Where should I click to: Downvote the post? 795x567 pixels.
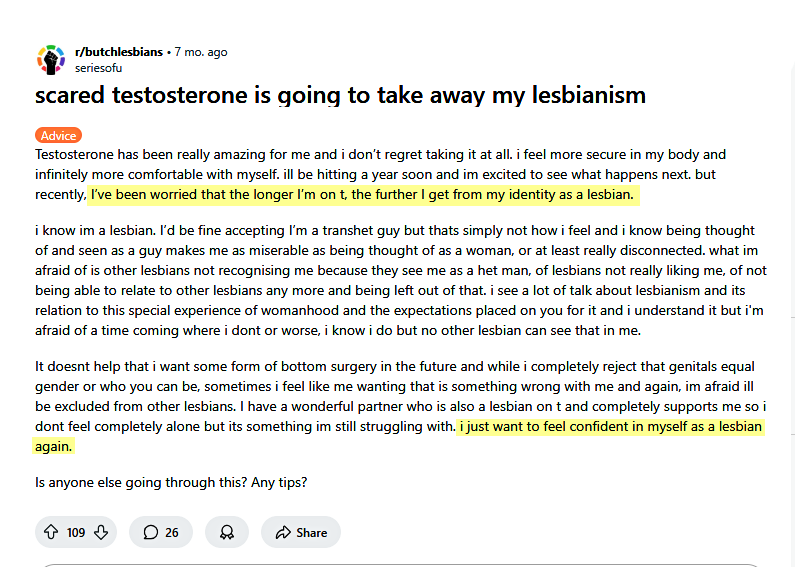tap(100, 532)
